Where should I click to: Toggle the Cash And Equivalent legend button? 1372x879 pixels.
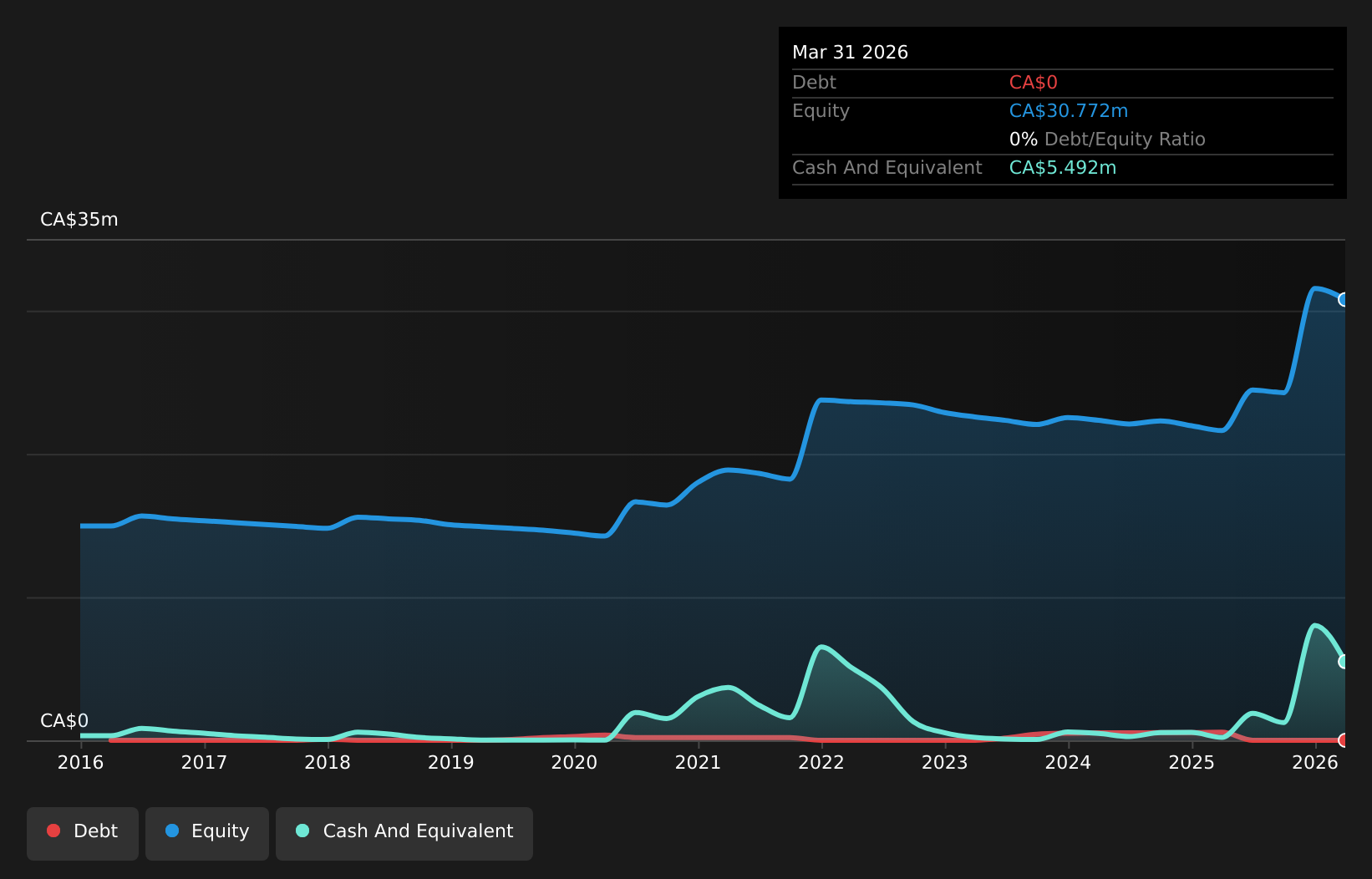[x=404, y=833]
